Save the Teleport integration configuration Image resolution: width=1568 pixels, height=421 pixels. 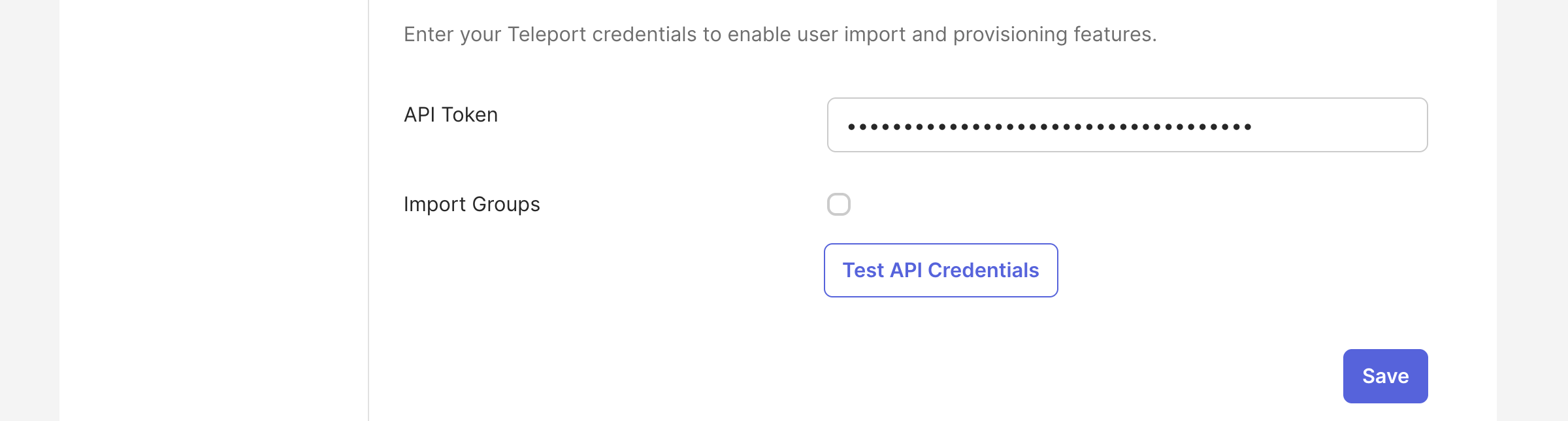pos(1384,376)
